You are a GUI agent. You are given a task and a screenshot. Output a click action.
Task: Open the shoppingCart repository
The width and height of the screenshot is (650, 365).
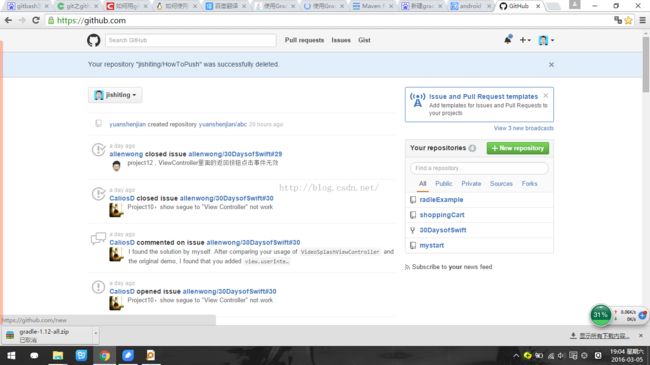pyautogui.click(x=442, y=215)
